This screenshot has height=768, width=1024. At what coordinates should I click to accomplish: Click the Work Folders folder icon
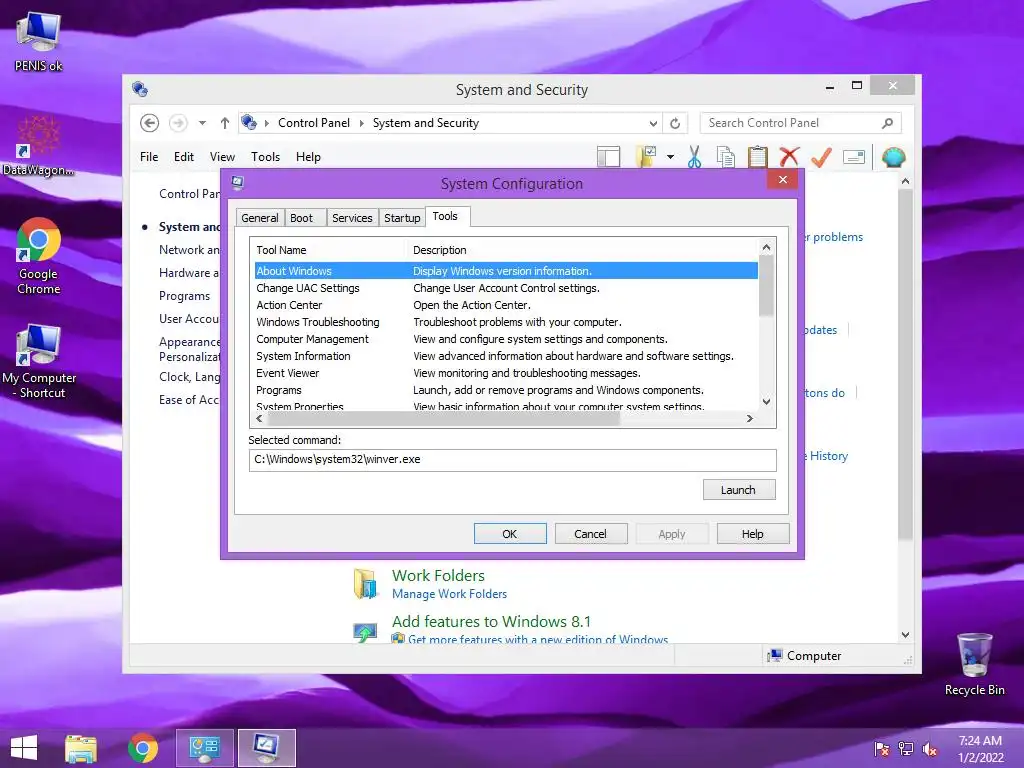tap(366, 583)
